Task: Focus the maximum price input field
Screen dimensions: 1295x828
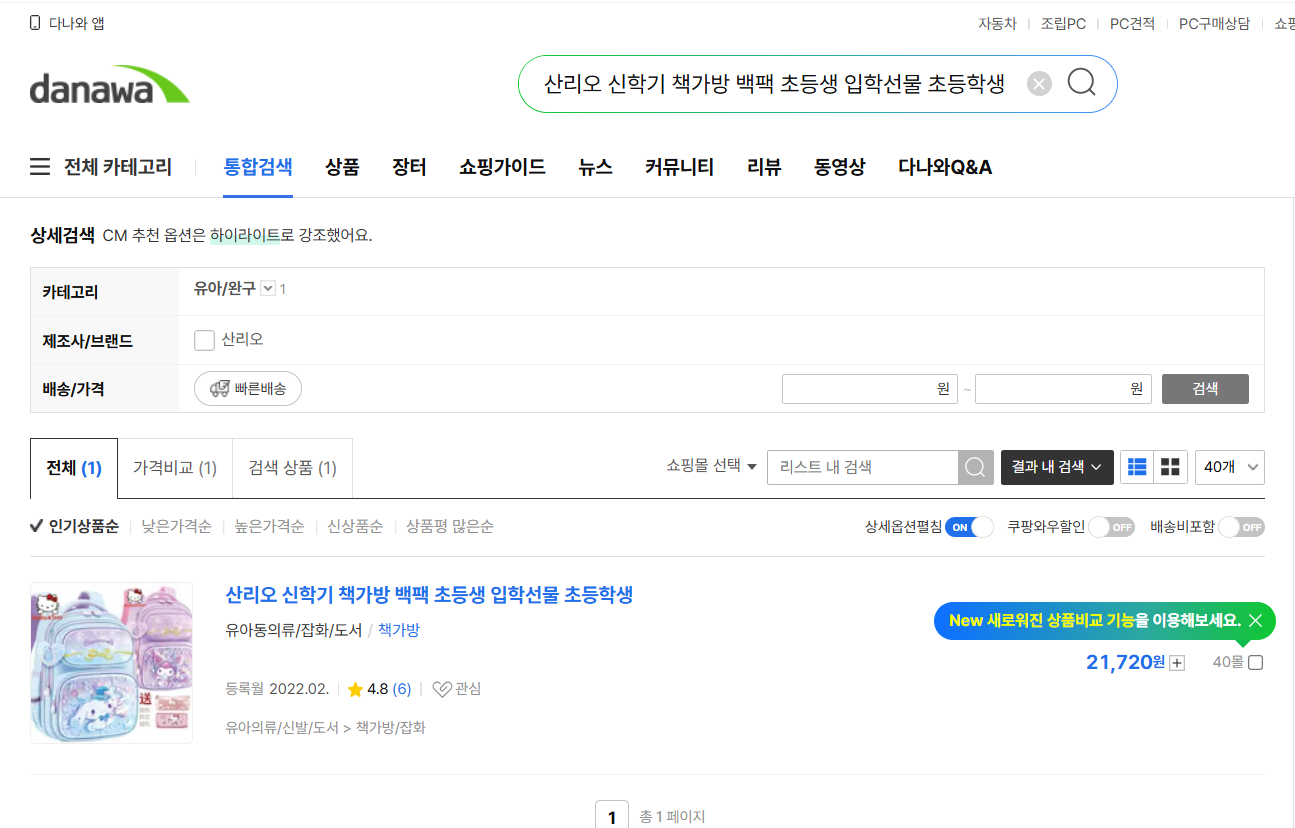Action: (1063, 389)
